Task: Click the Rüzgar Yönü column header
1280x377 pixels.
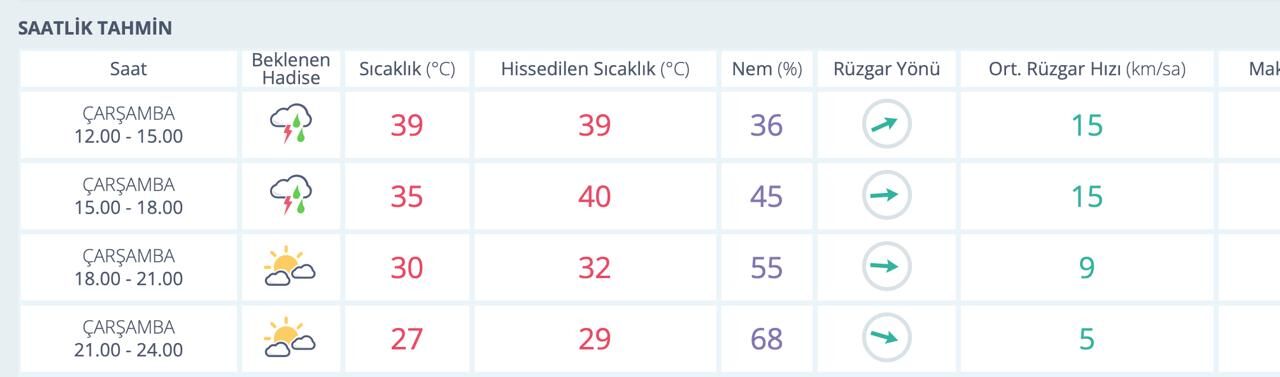Action: (x=887, y=69)
